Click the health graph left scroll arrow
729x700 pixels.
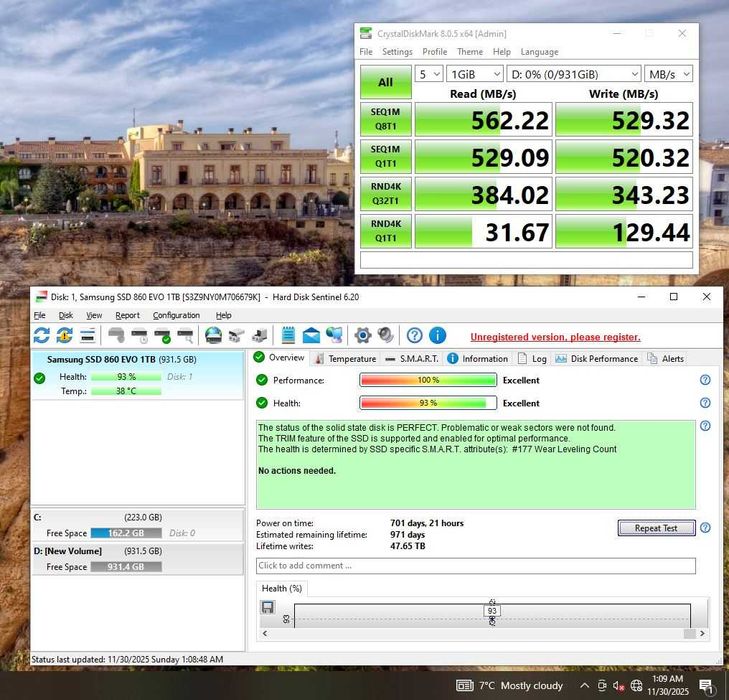(265, 633)
